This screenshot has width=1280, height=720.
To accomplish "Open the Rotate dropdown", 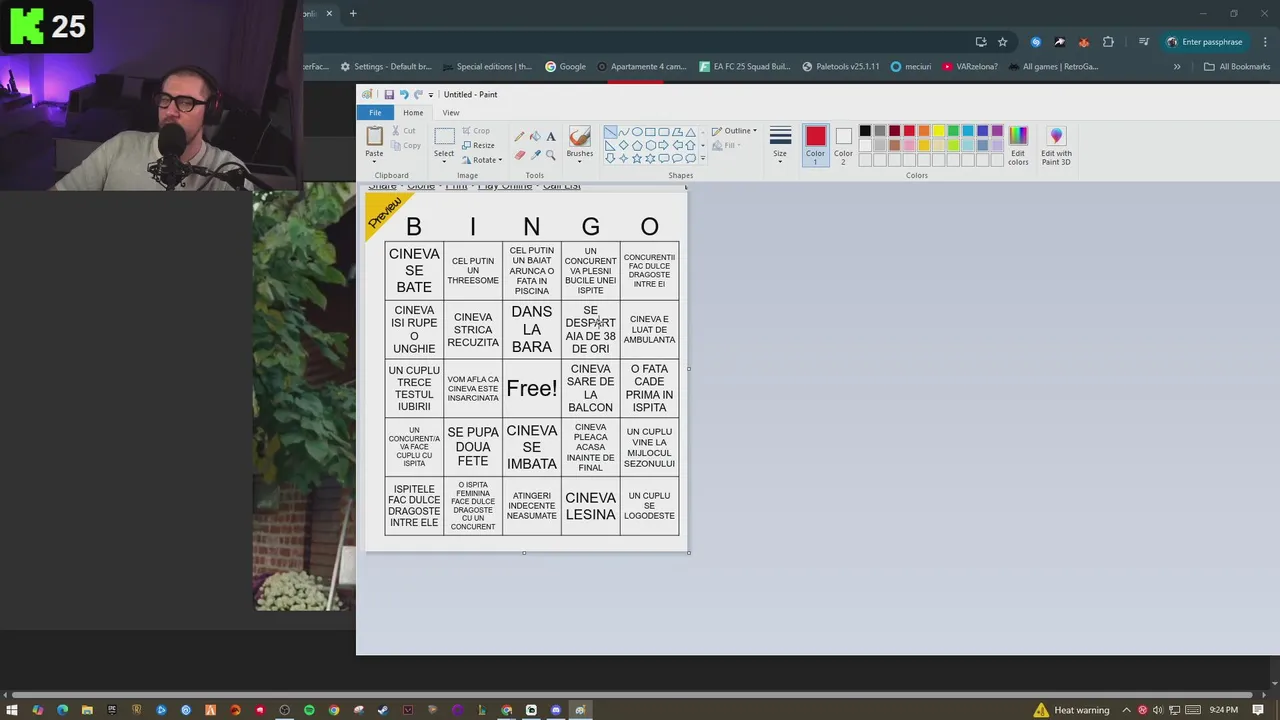I will point(482,160).
